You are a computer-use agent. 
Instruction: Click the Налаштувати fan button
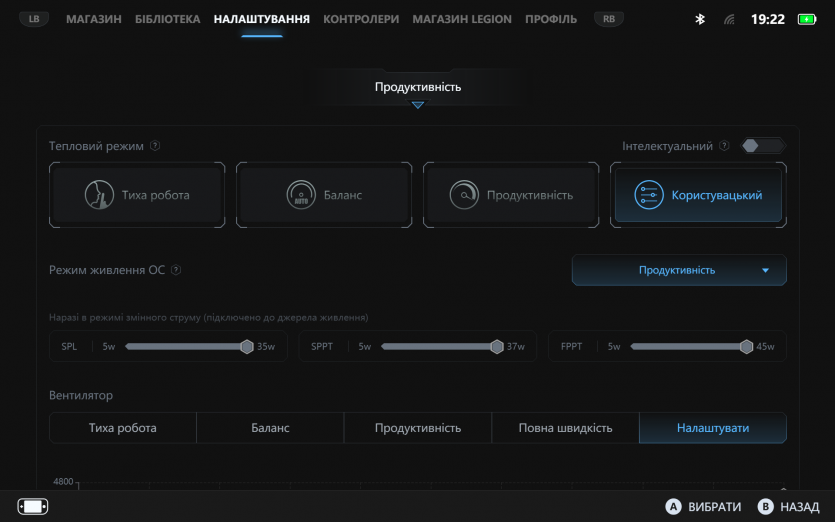point(713,428)
